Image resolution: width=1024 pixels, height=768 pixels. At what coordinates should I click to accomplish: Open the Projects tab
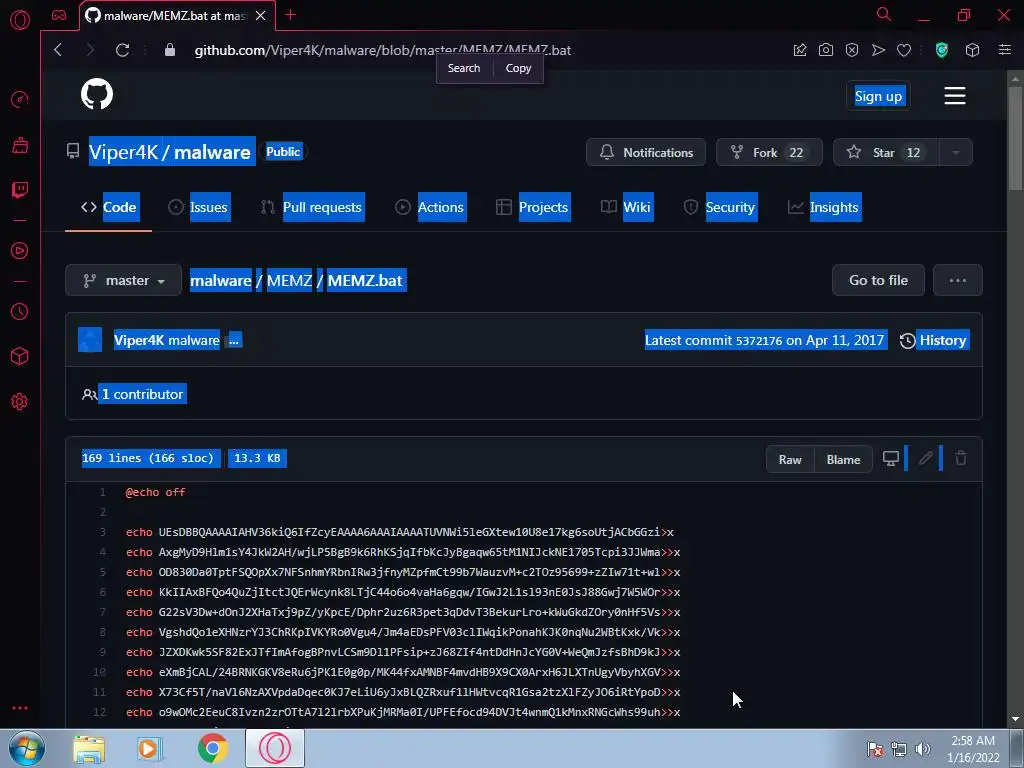[533, 207]
